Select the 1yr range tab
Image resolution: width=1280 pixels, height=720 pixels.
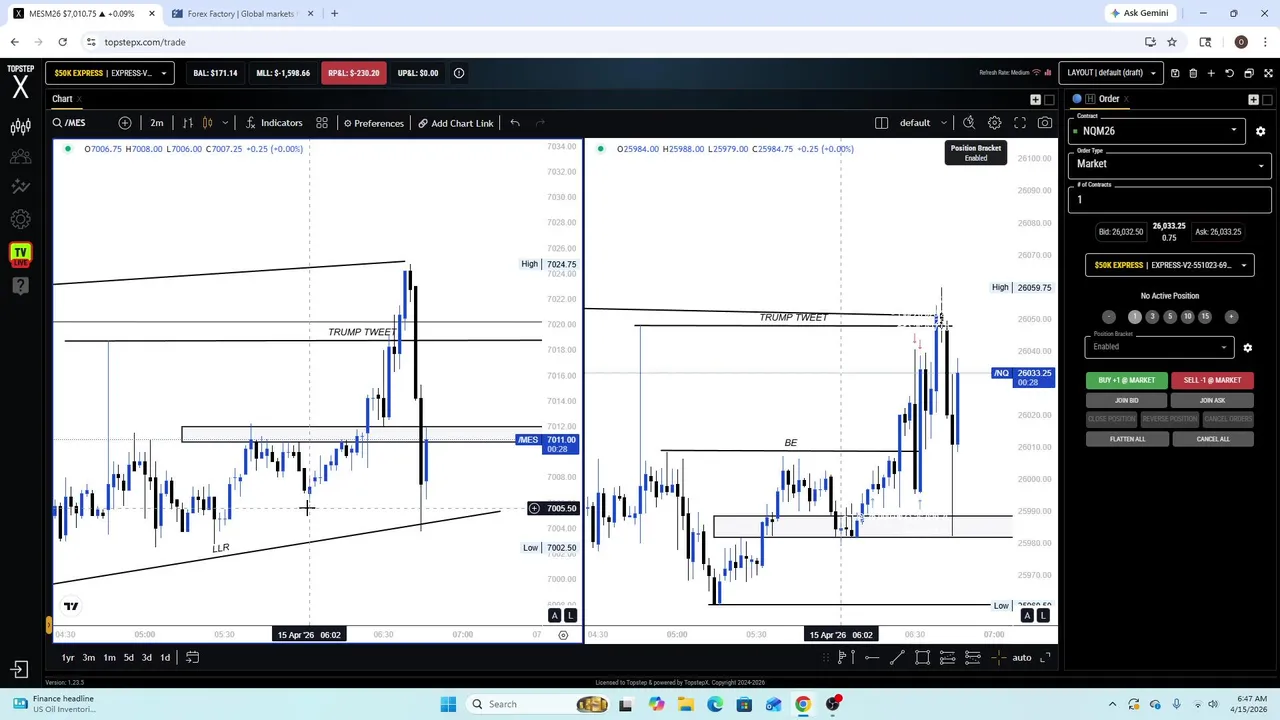[x=68, y=658]
